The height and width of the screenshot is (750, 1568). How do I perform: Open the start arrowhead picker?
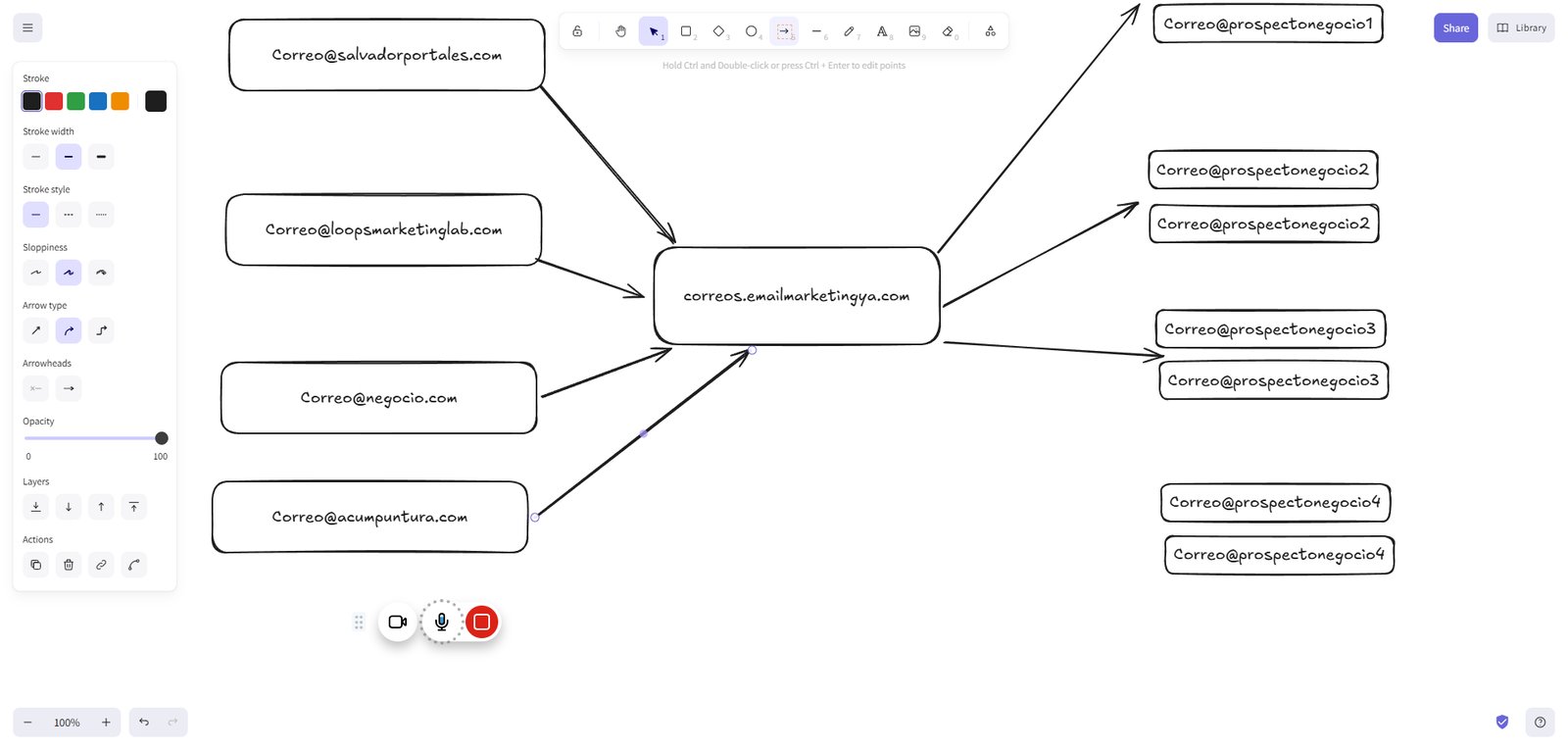pyautogui.click(x=36, y=388)
